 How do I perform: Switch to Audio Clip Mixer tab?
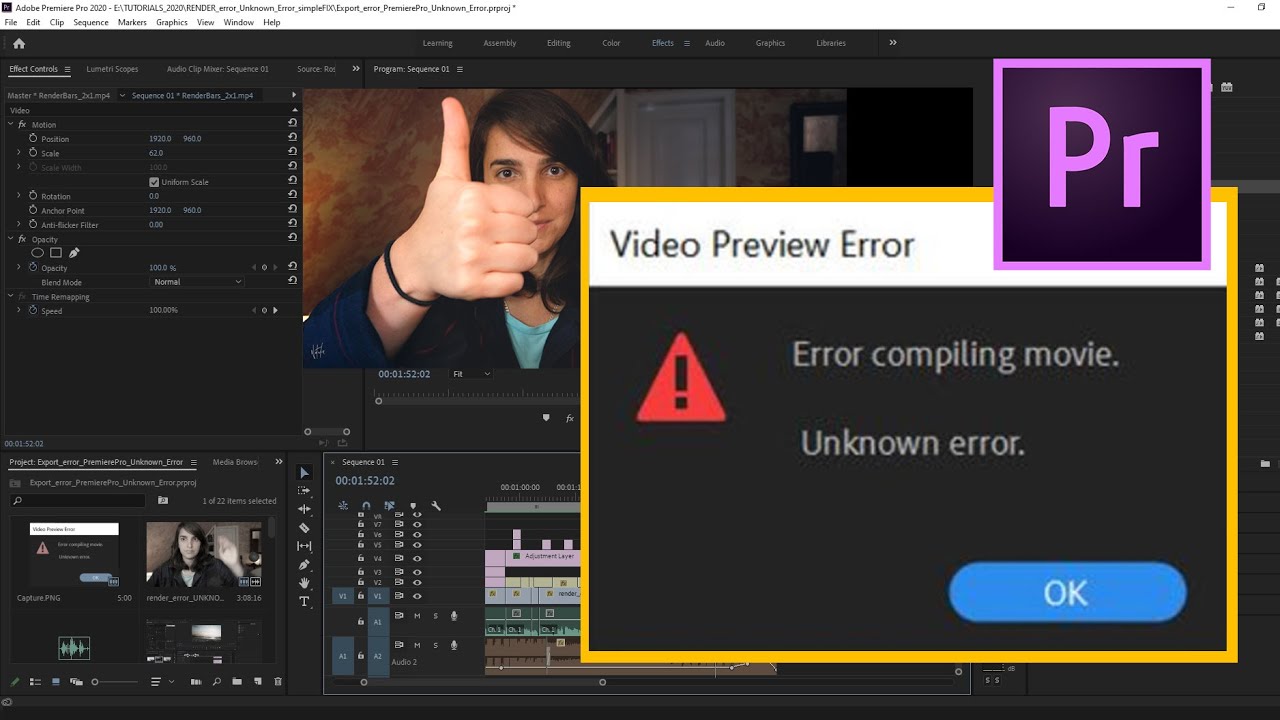pos(218,69)
